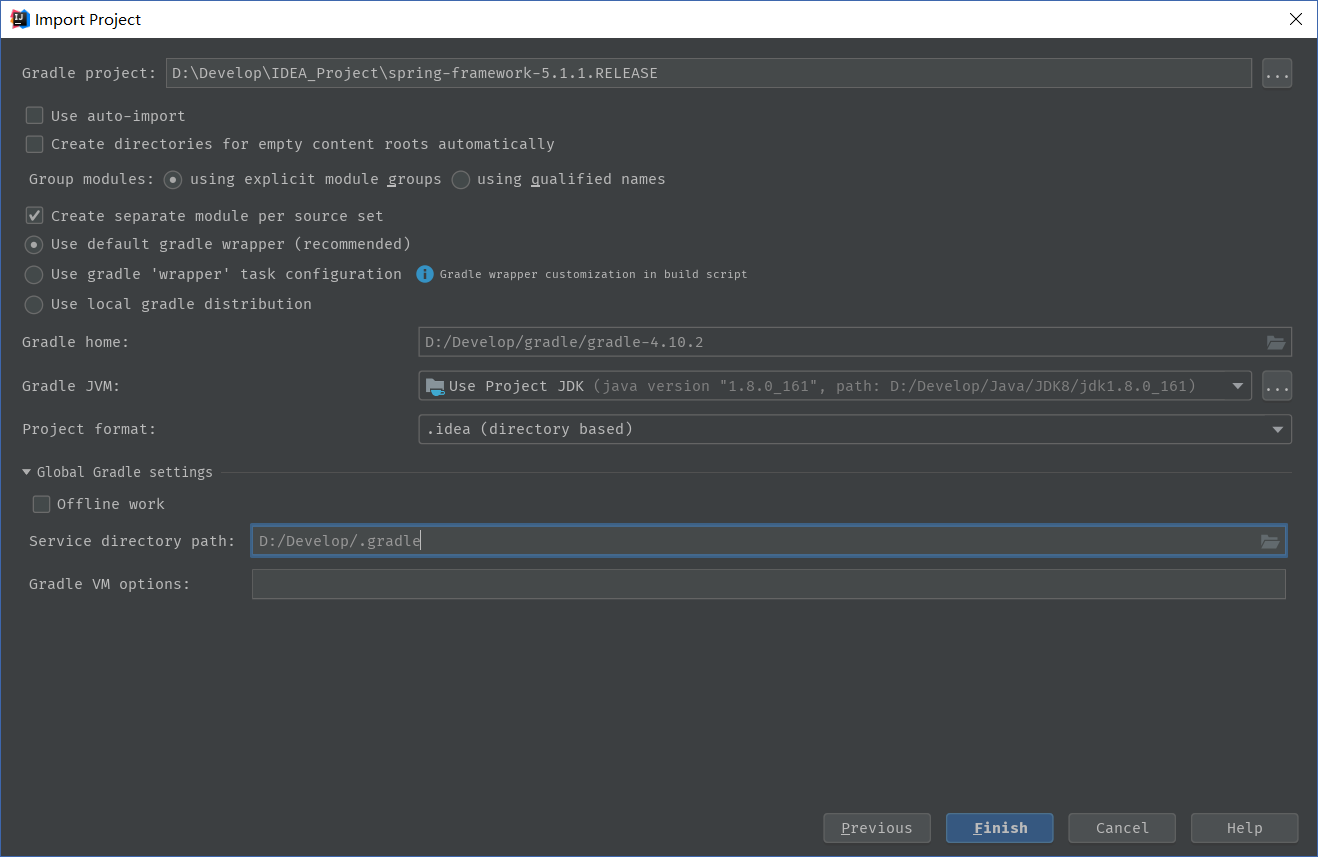Screen dimensions: 1318x857
Task: Toggle Create directories for empty content roots
Action: pyautogui.click(x=35, y=144)
